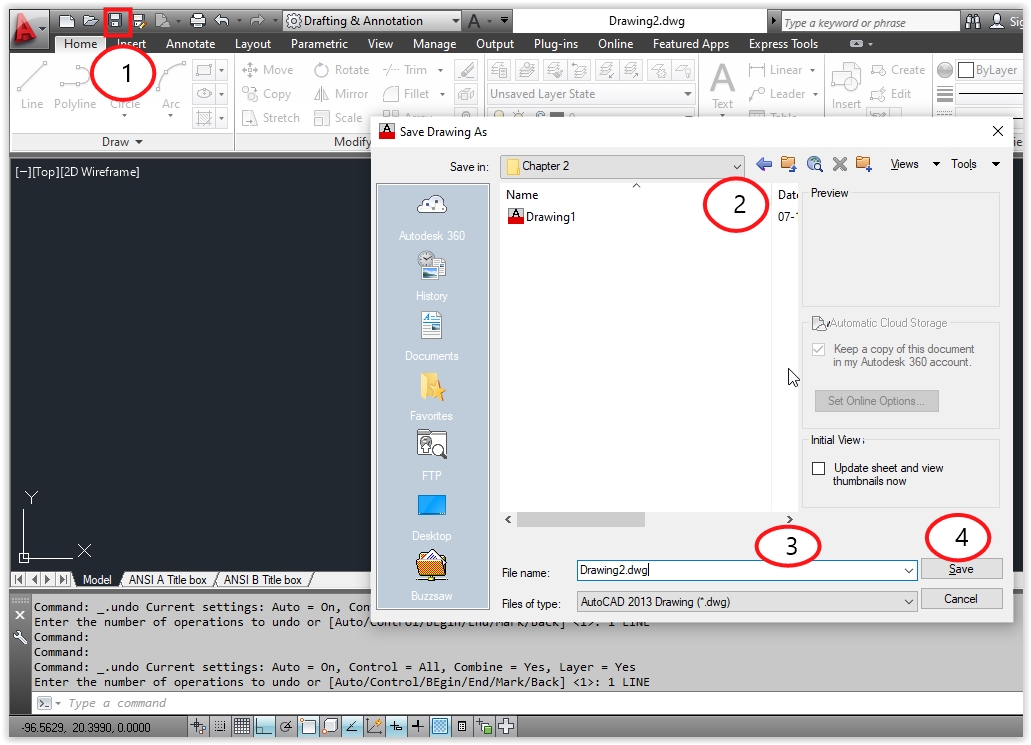The image size is (1031, 745).
Task: Open Favorites in places list
Action: pos(431,397)
